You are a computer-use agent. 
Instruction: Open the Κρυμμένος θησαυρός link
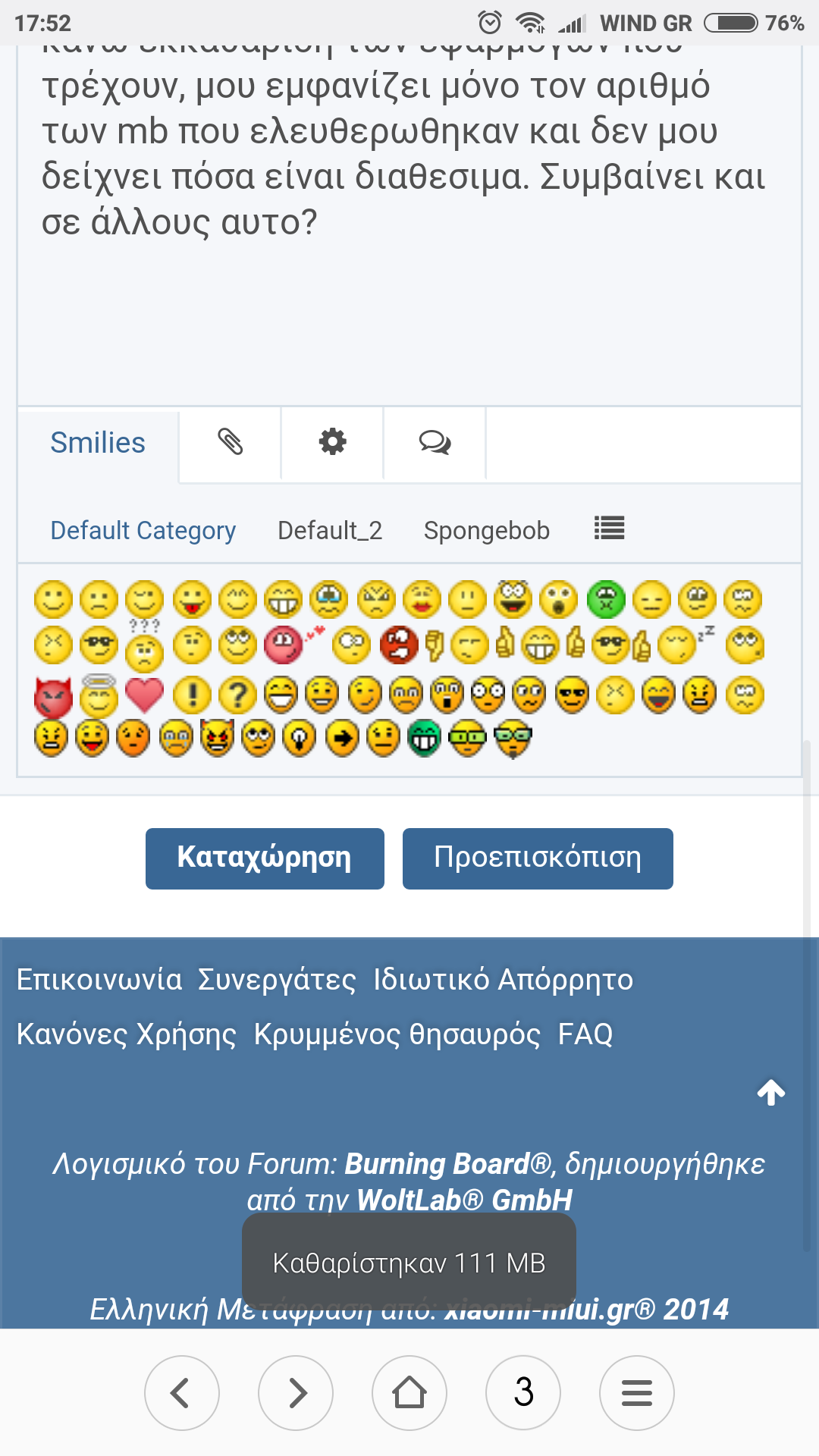397,1034
